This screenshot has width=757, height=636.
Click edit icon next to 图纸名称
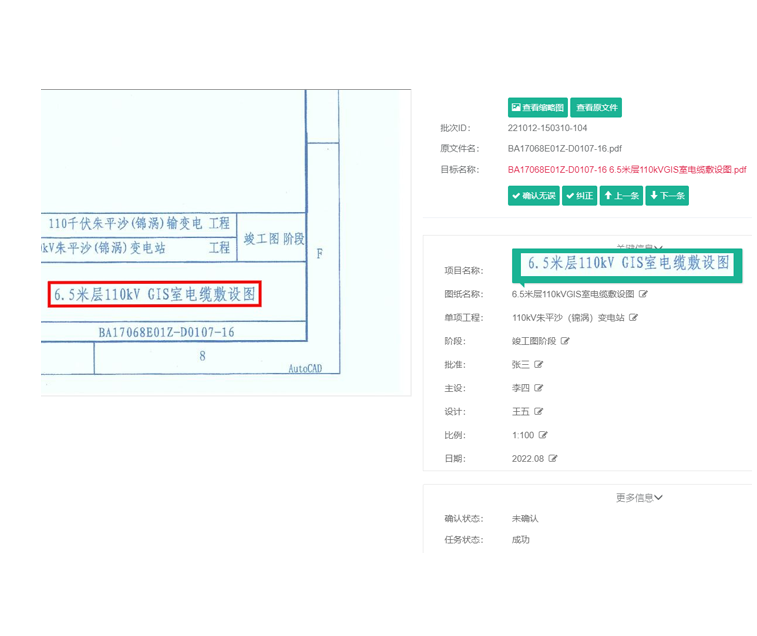pos(643,294)
